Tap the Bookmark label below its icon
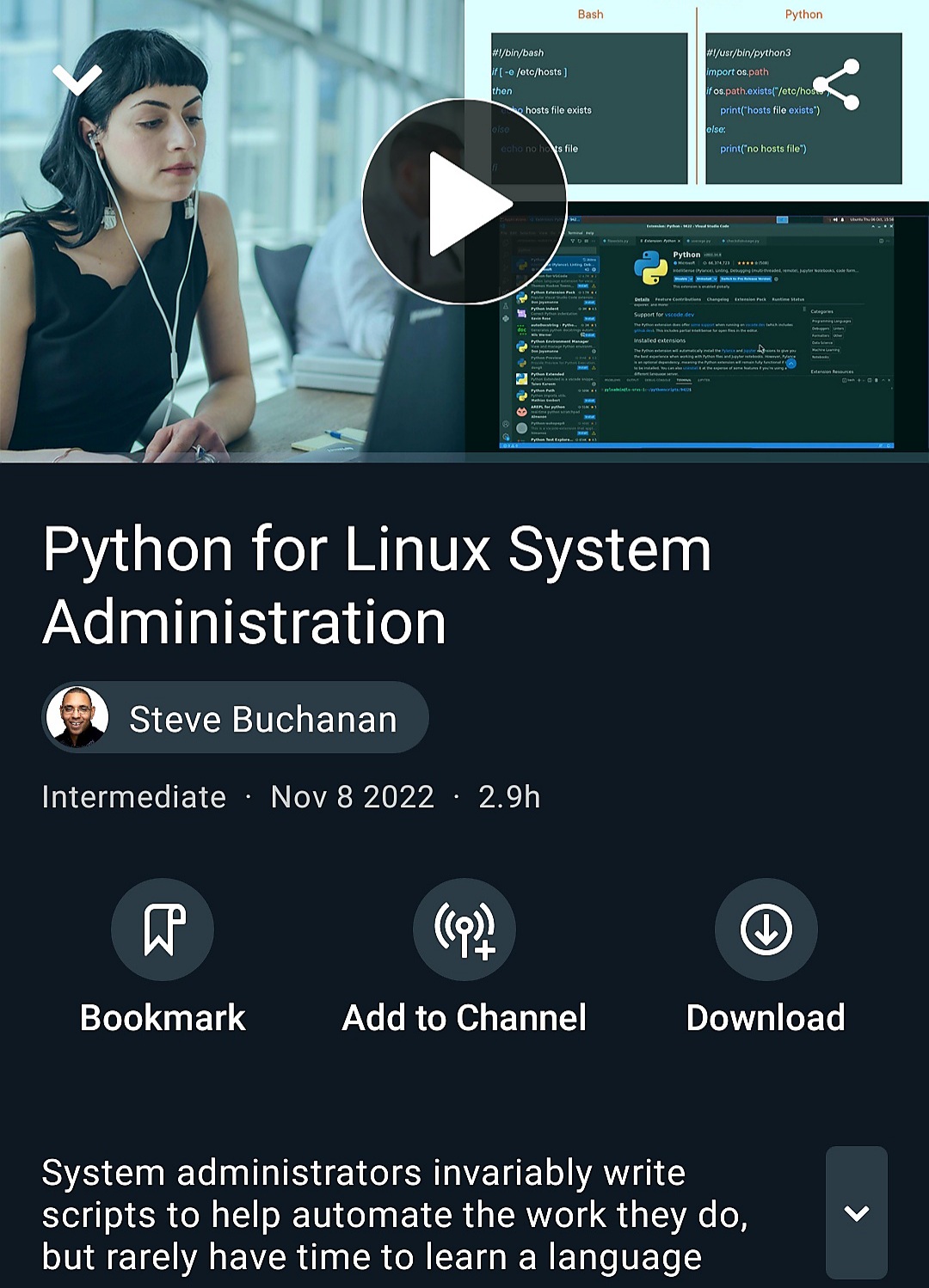Viewport: 929px width, 1288px height. 163,1018
